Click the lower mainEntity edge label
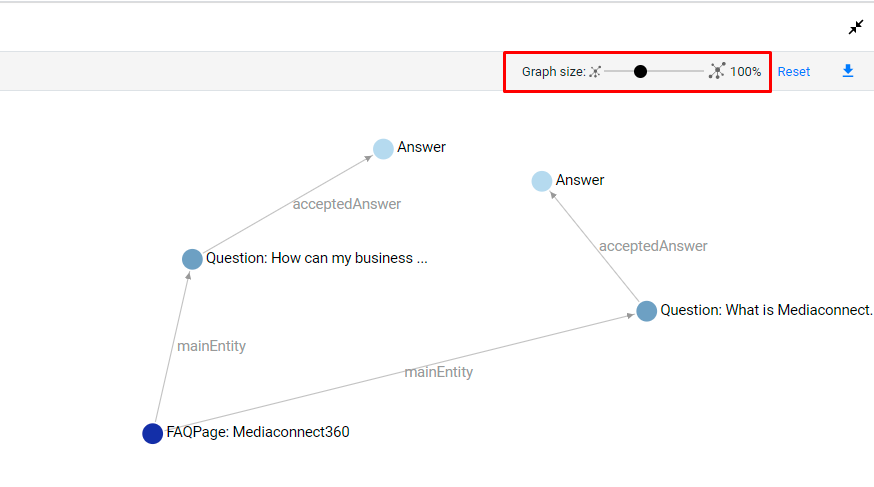The width and height of the screenshot is (874, 487). point(438,372)
